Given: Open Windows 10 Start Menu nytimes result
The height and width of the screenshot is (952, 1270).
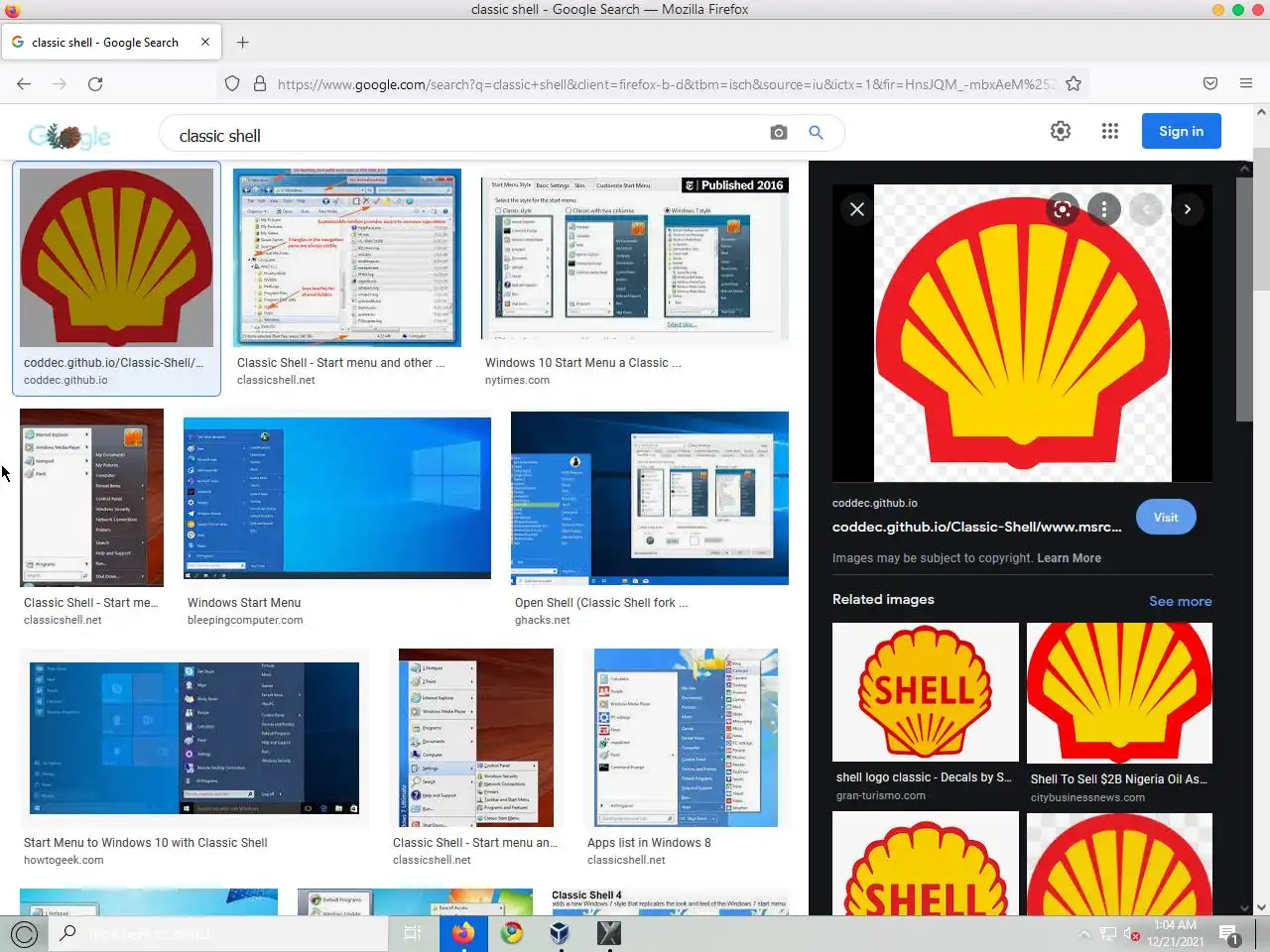Looking at the screenshot, I should [635, 260].
